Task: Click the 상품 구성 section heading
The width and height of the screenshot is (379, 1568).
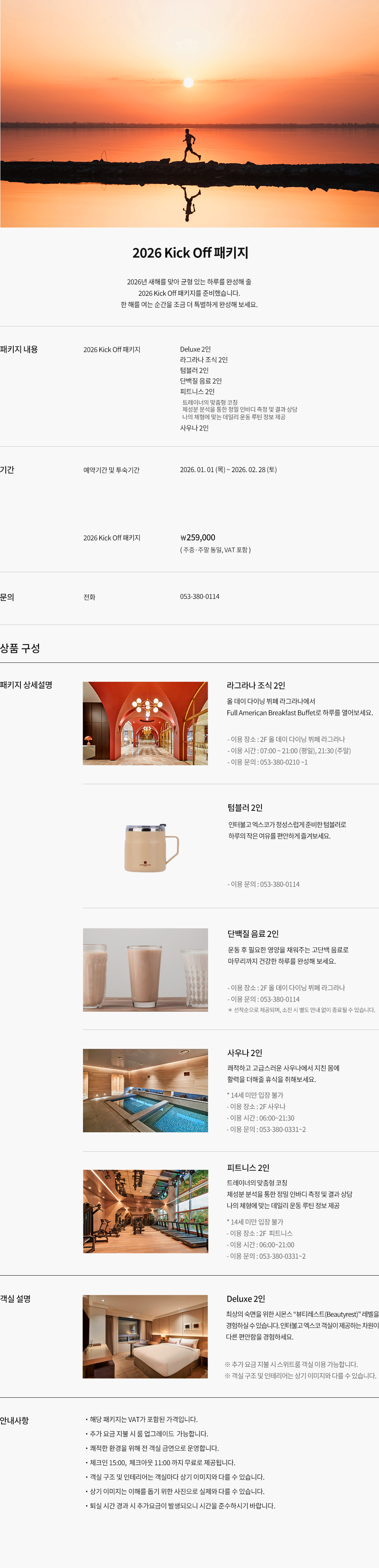Action: [x=20, y=648]
